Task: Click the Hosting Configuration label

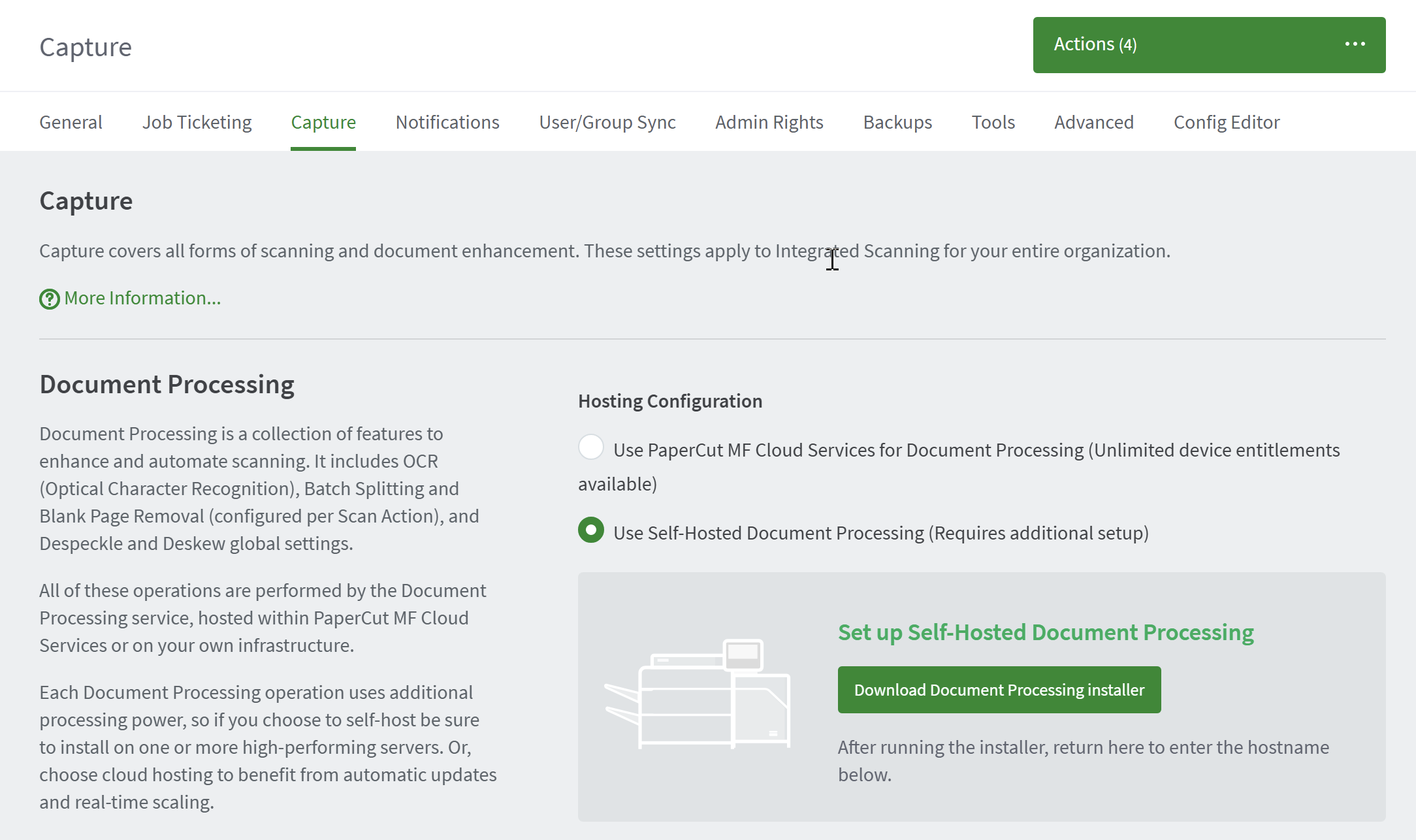Action: click(670, 401)
